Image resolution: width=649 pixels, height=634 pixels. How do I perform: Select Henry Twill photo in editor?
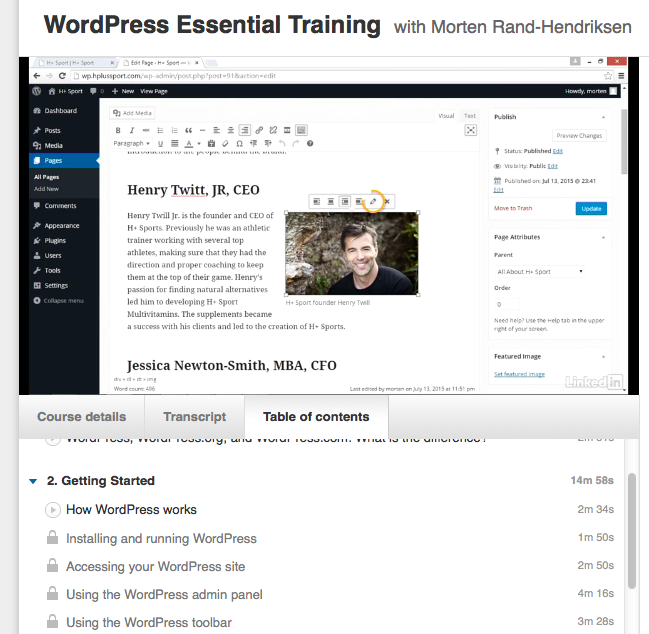click(352, 253)
